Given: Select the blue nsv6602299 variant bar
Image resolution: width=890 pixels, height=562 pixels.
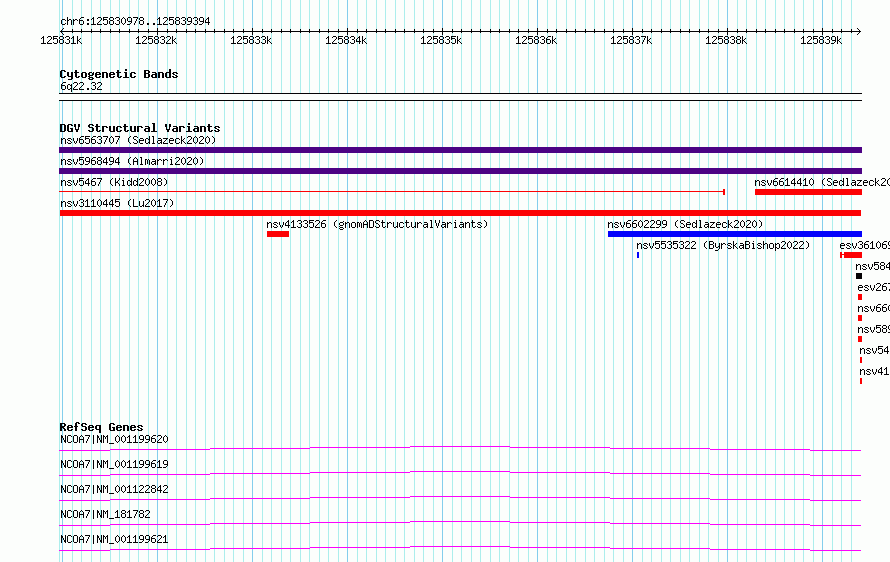Looking at the screenshot, I should (x=735, y=234).
